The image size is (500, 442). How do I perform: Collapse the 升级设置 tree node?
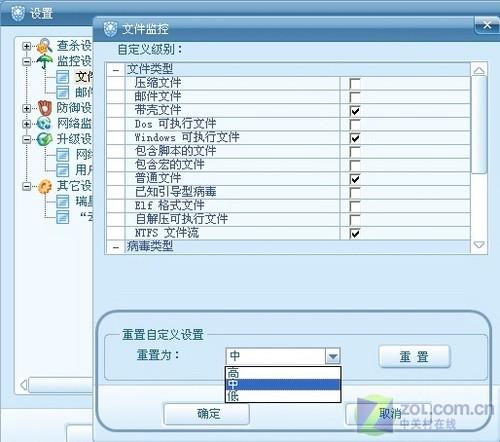[x=27, y=139]
